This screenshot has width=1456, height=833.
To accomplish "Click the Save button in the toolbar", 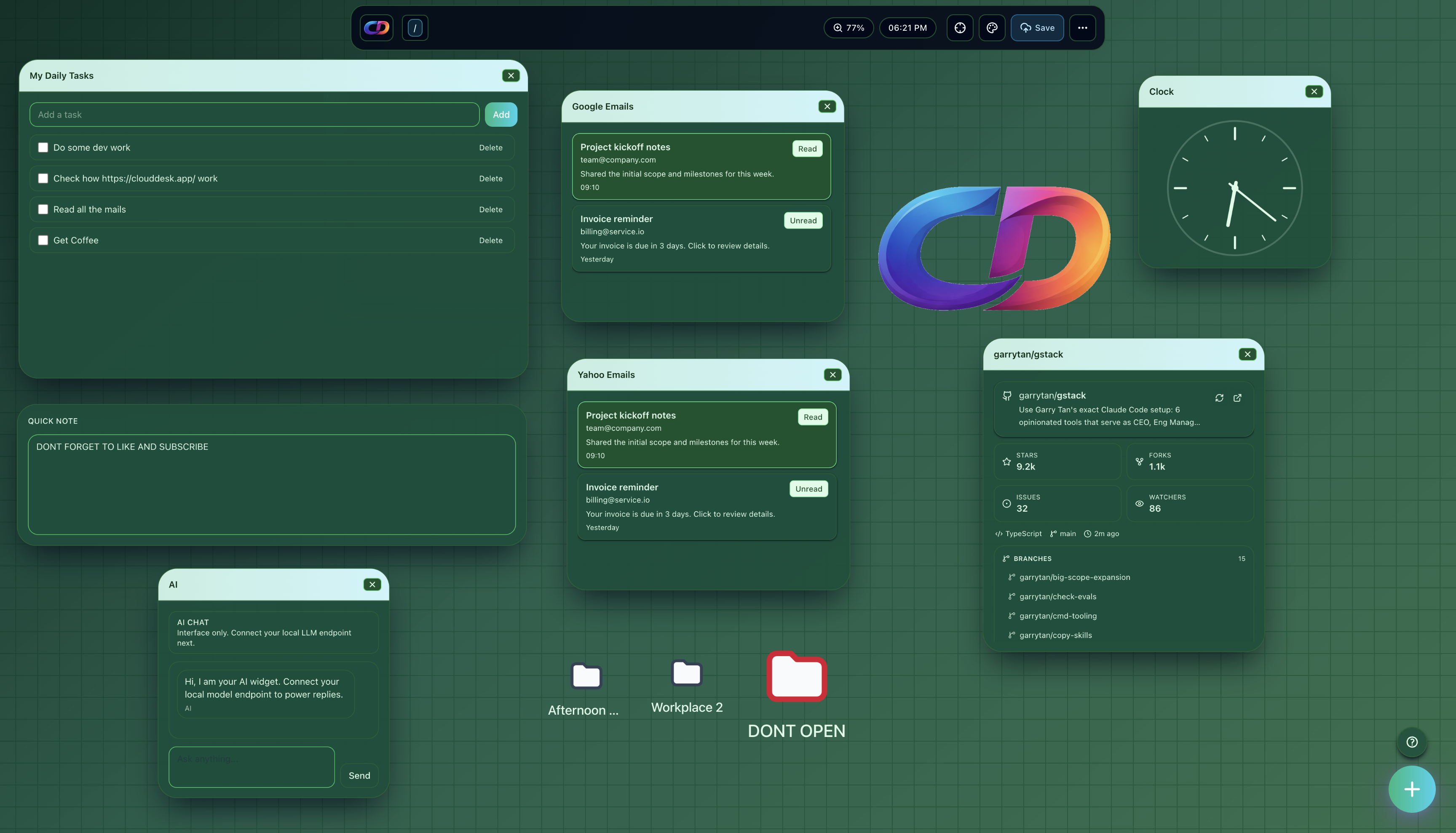I will tap(1036, 27).
